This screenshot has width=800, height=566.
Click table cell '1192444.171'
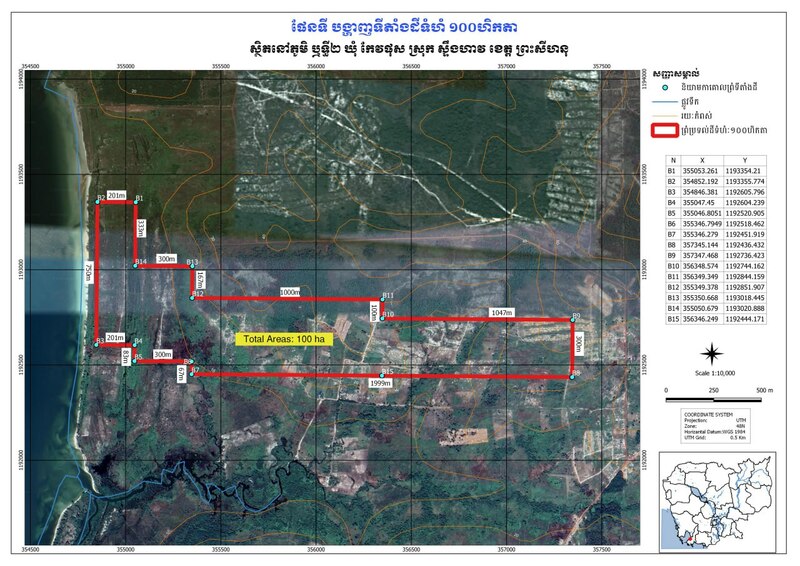[745, 319]
